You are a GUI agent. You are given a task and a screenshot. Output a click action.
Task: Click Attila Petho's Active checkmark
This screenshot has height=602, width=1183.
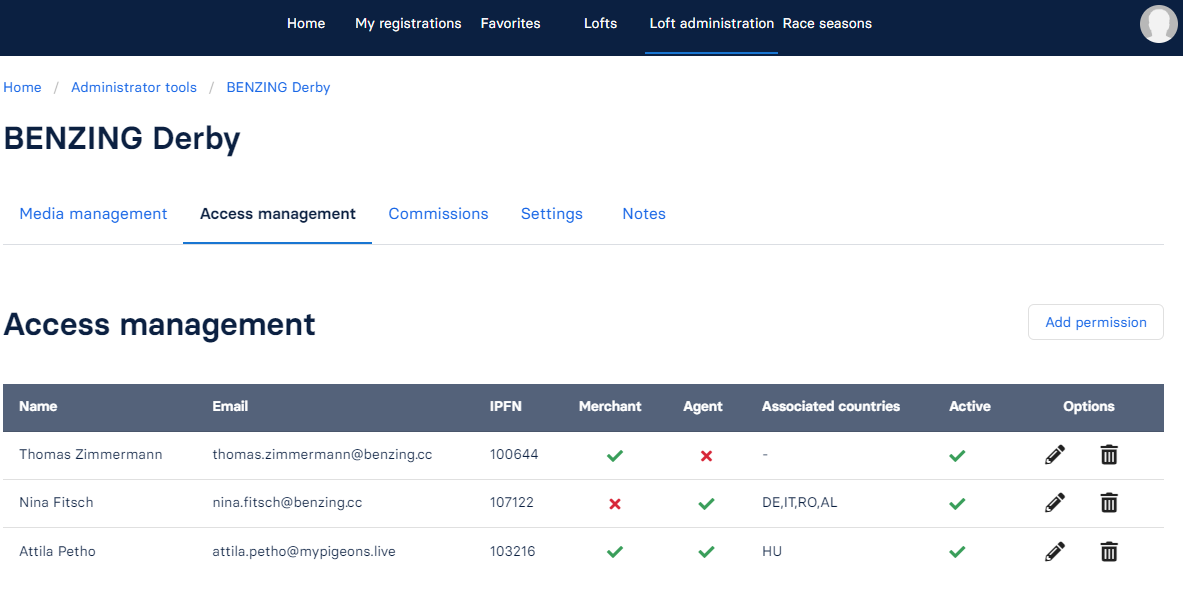(x=957, y=552)
